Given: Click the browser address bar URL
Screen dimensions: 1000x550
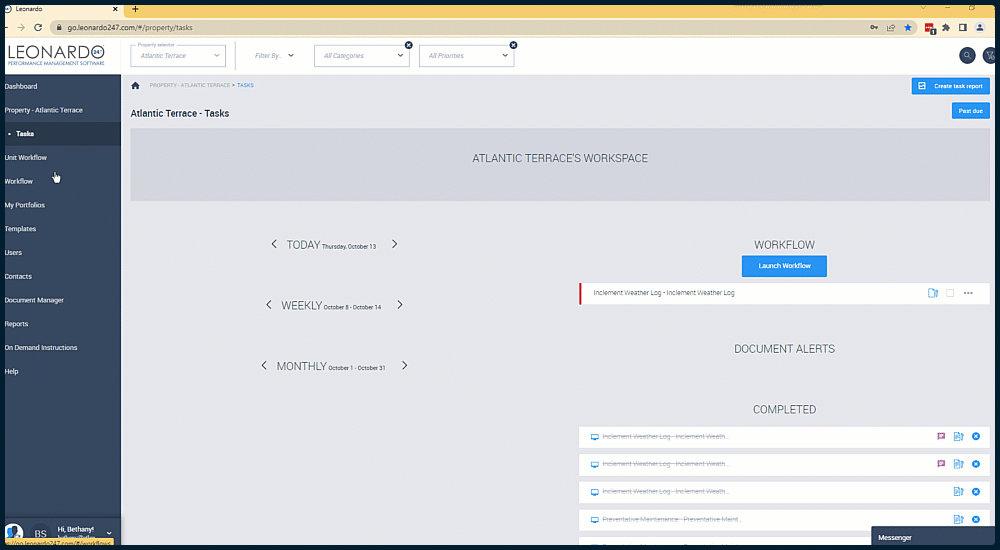Looking at the screenshot, I should [129, 27].
